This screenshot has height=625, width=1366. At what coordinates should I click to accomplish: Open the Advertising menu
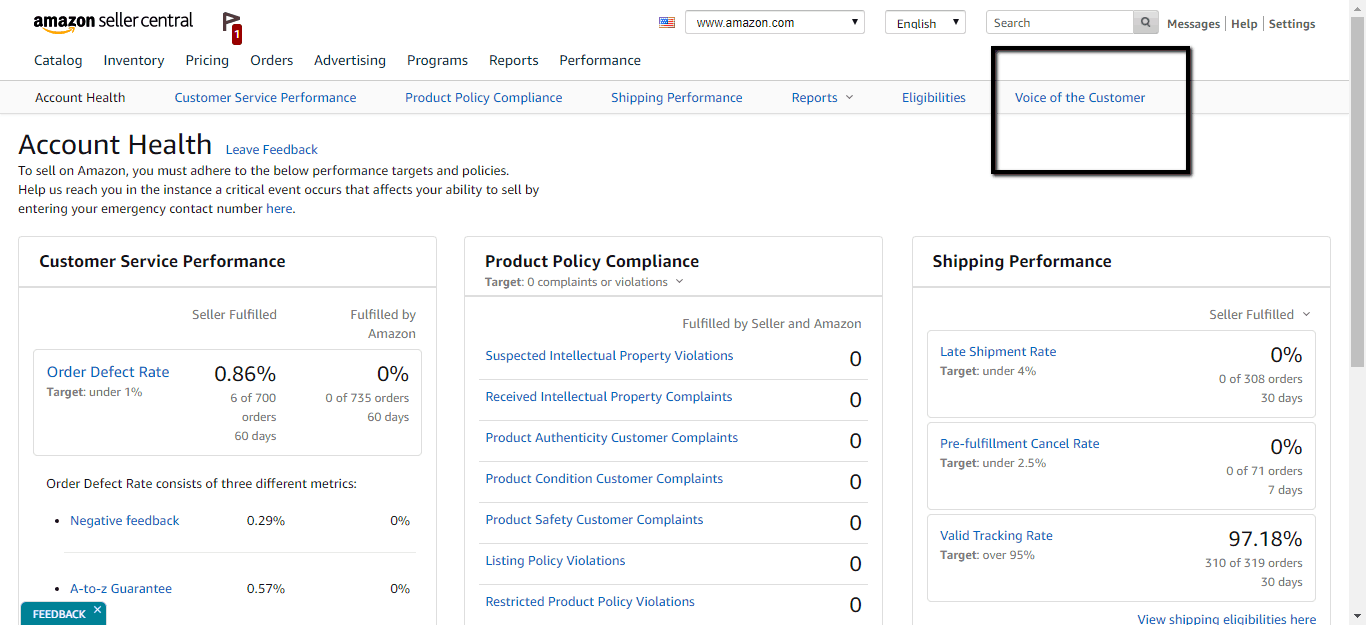350,60
